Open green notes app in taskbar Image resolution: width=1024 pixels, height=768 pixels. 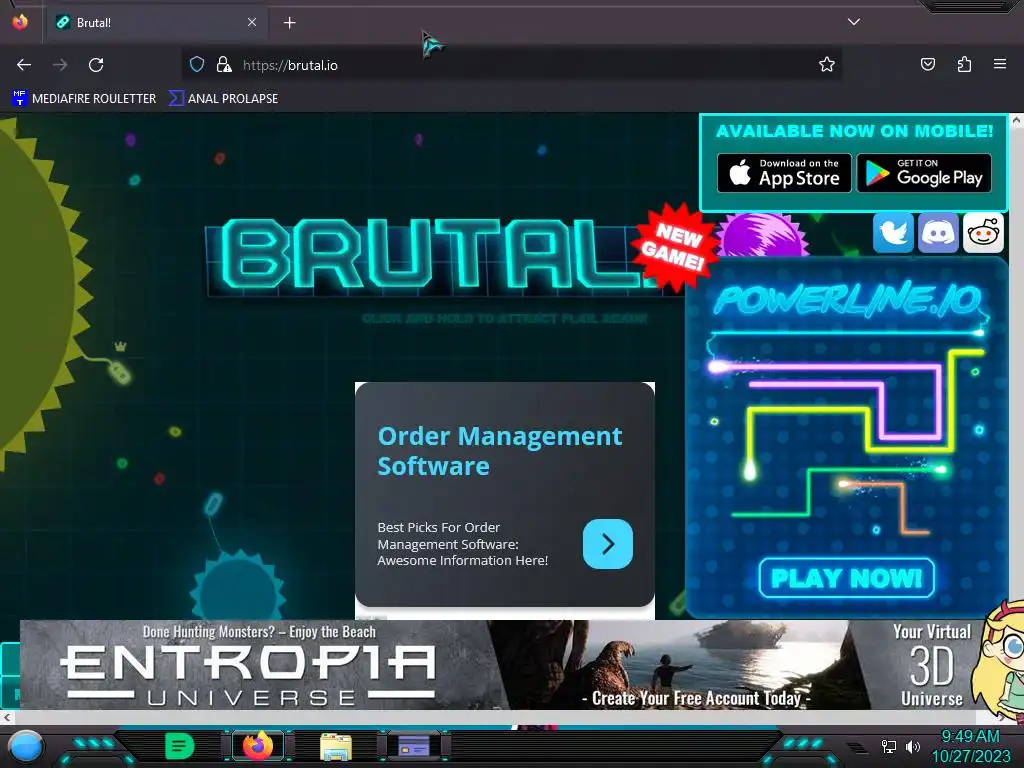[x=180, y=746]
